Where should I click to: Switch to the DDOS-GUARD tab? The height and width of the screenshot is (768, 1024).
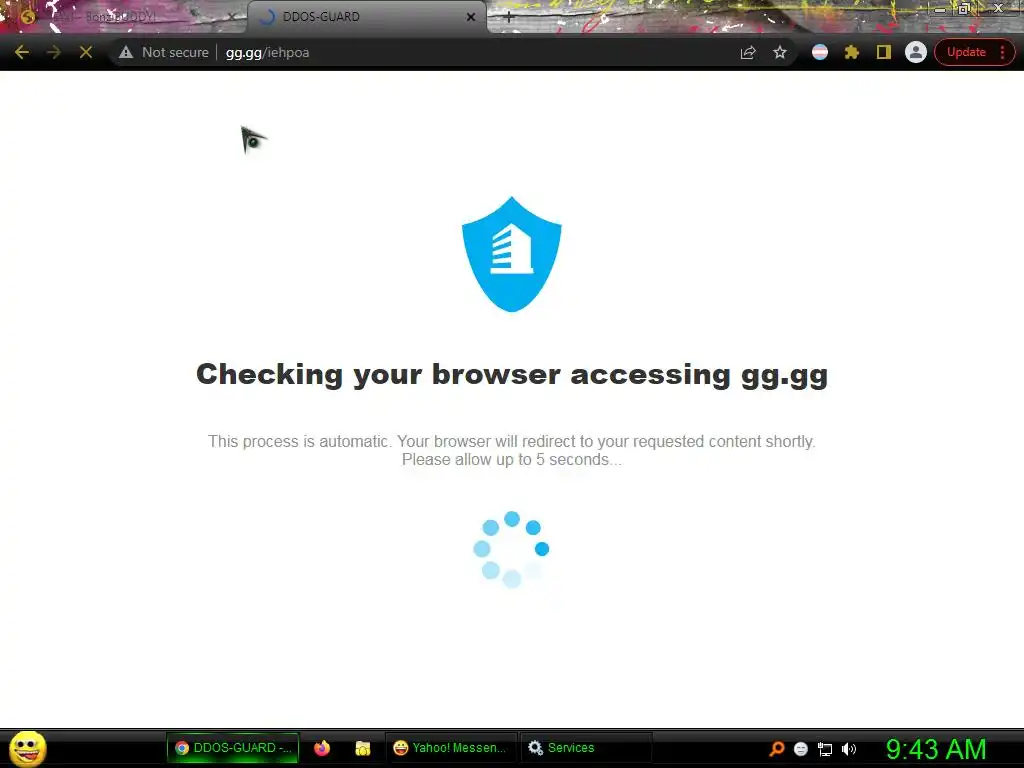366,17
